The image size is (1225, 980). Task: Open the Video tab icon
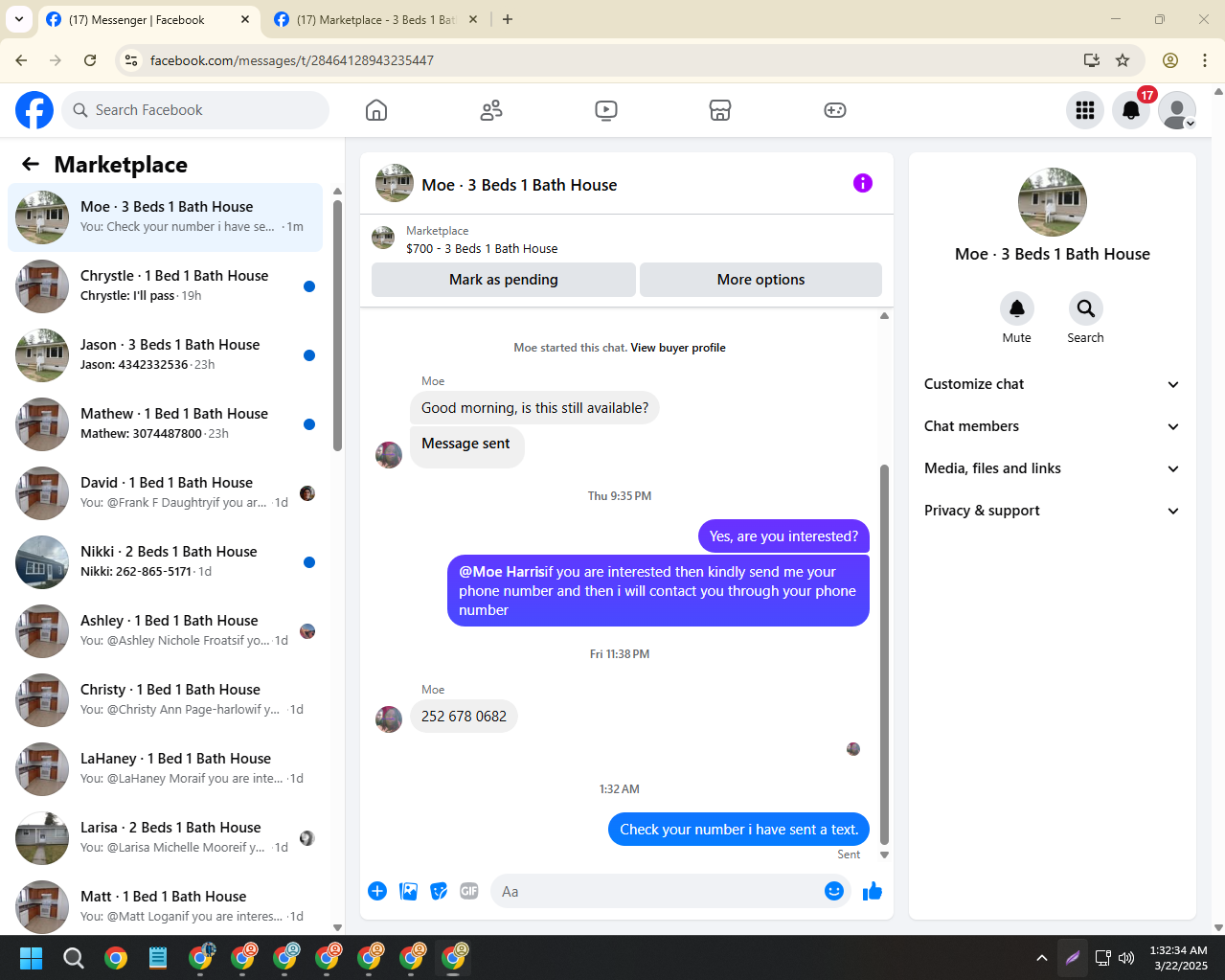pos(606,110)
